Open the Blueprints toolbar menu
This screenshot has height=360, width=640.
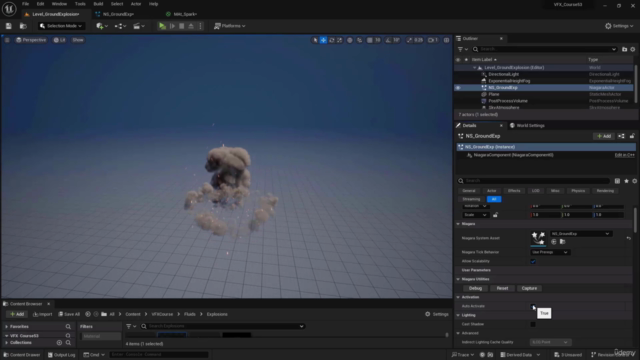click(120, 26)
